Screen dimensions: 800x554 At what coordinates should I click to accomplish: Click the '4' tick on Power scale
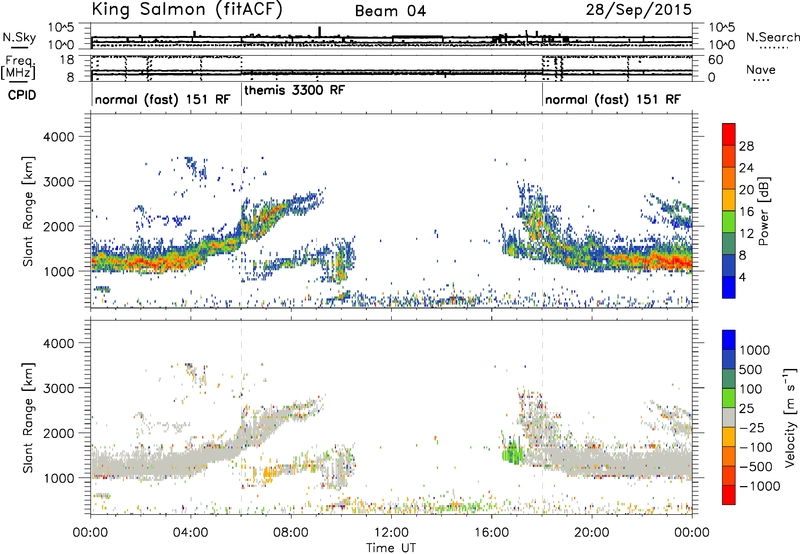743,277
